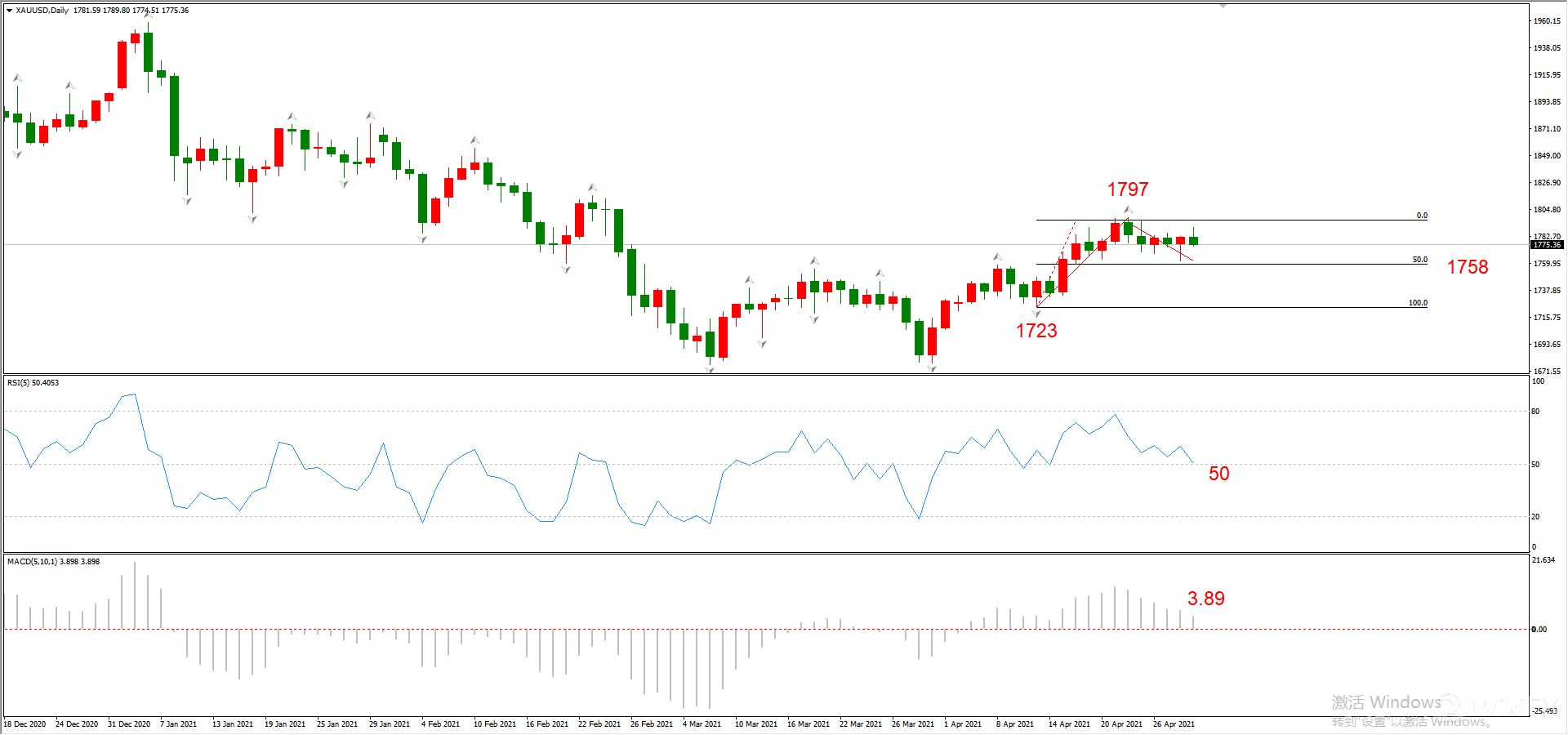Select the Fibonacci 50.0 level label
This screenshot has width=1568, height=735.
pyautogui.click(x=1419, y=260)
